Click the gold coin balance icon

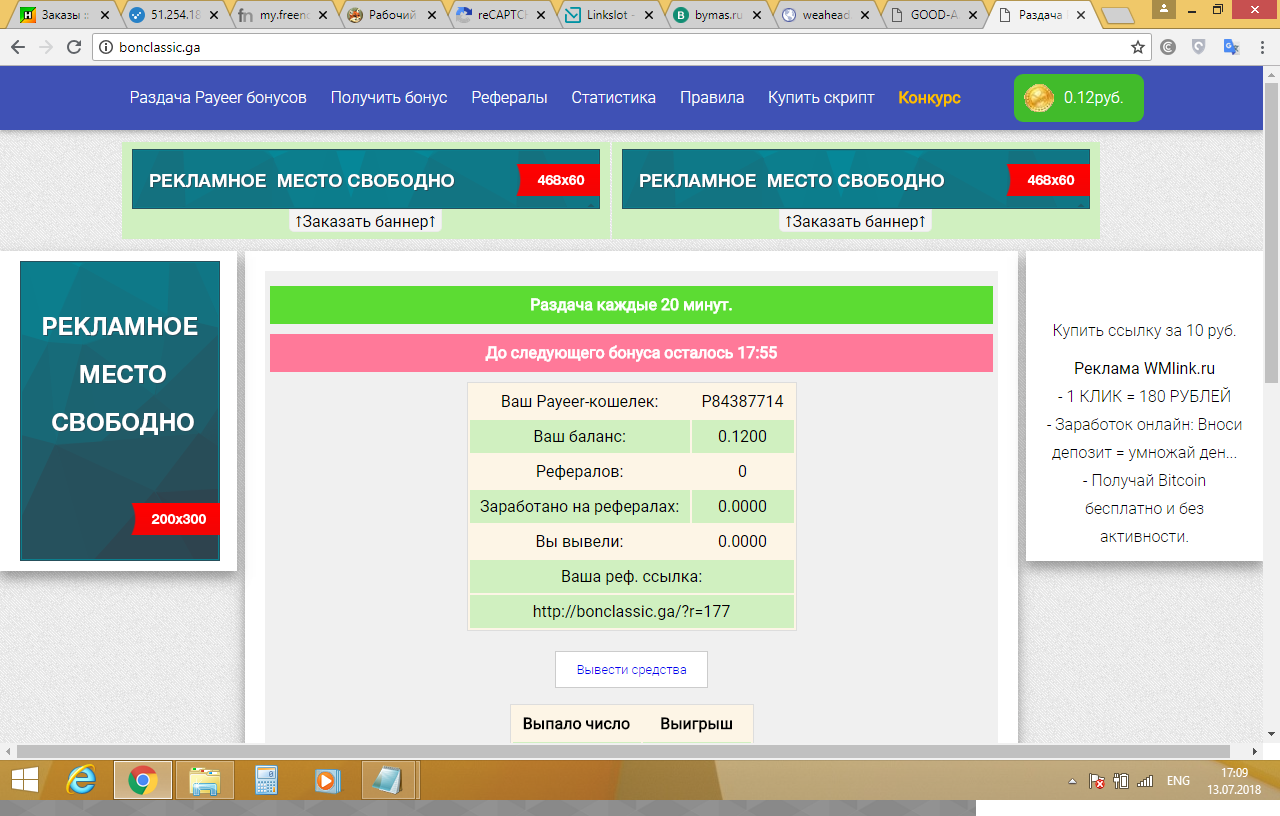click(1039, 98)
